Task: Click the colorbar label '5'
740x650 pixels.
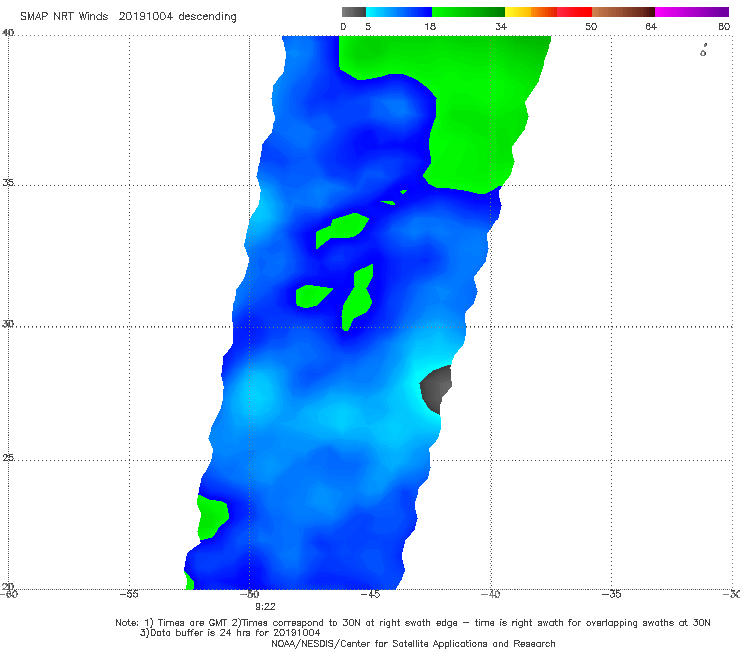Action: pos(368,26)
